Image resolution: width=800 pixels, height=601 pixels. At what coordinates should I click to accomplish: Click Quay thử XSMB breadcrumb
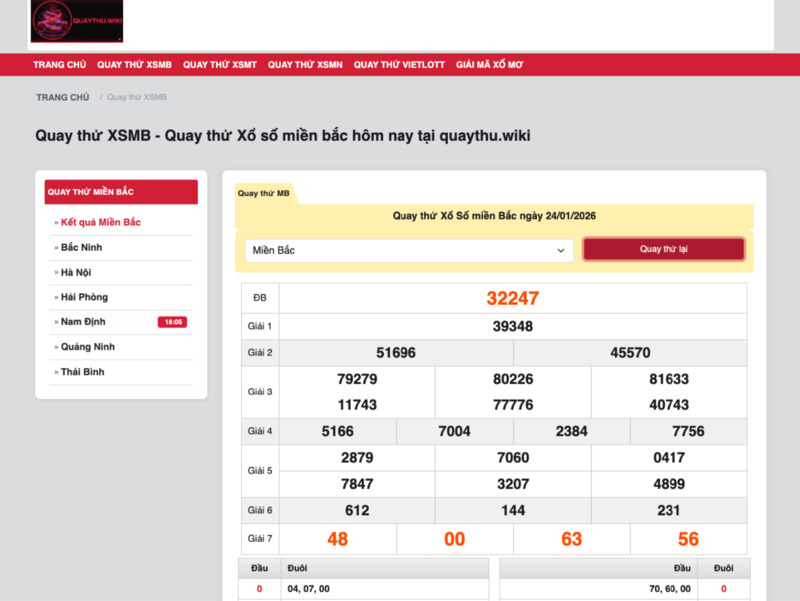pos(137,97)
